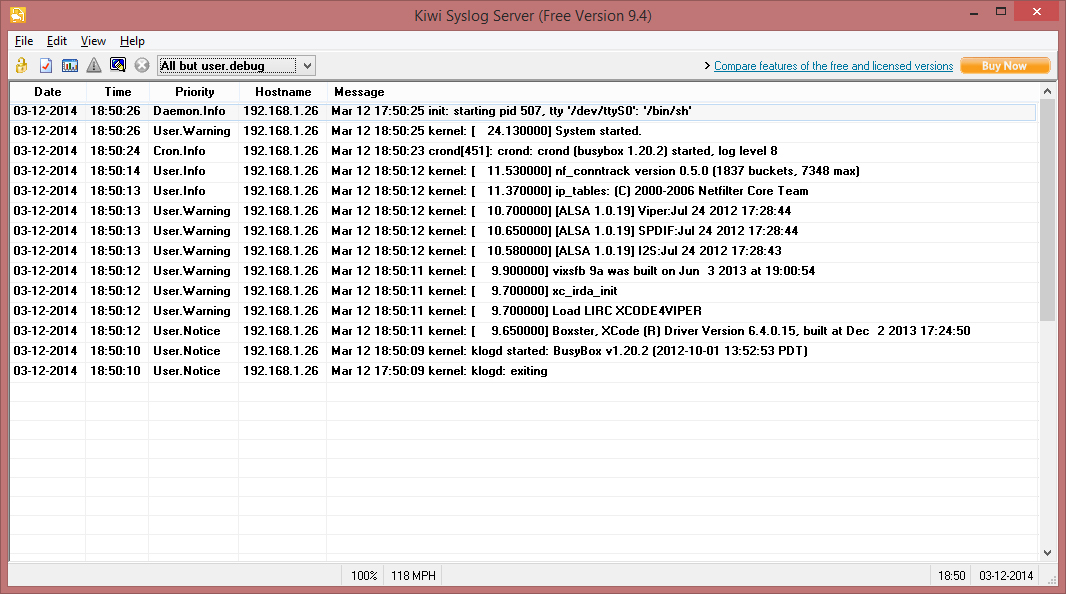The width and height of the screenshot is (1066, 594).
Task: Click the 100% status bar entry
Action: (x=364, y=576)
